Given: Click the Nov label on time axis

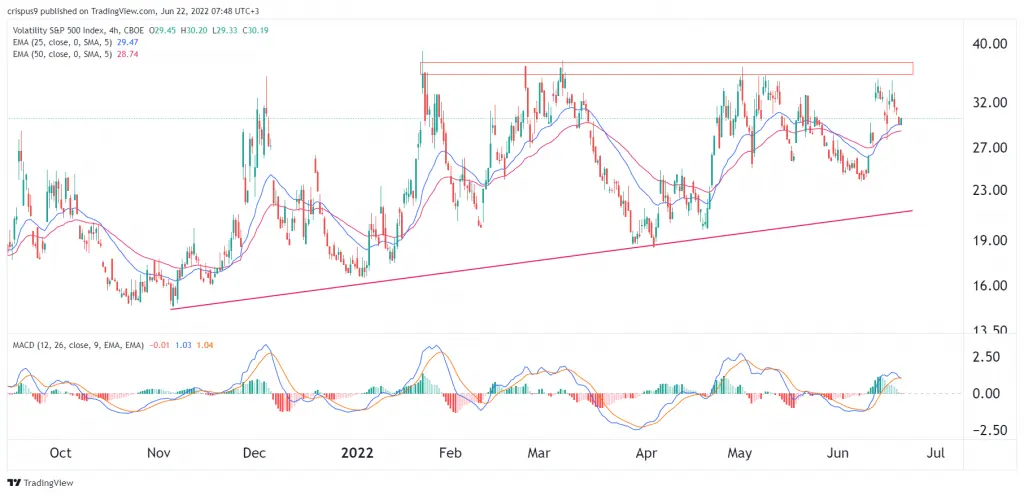Looking at the screenshot, I should [x=161, y=453].
